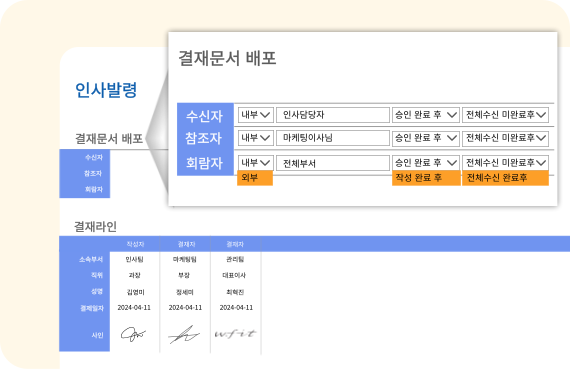Select the 작성 완료 후 option

pos(426,178)
